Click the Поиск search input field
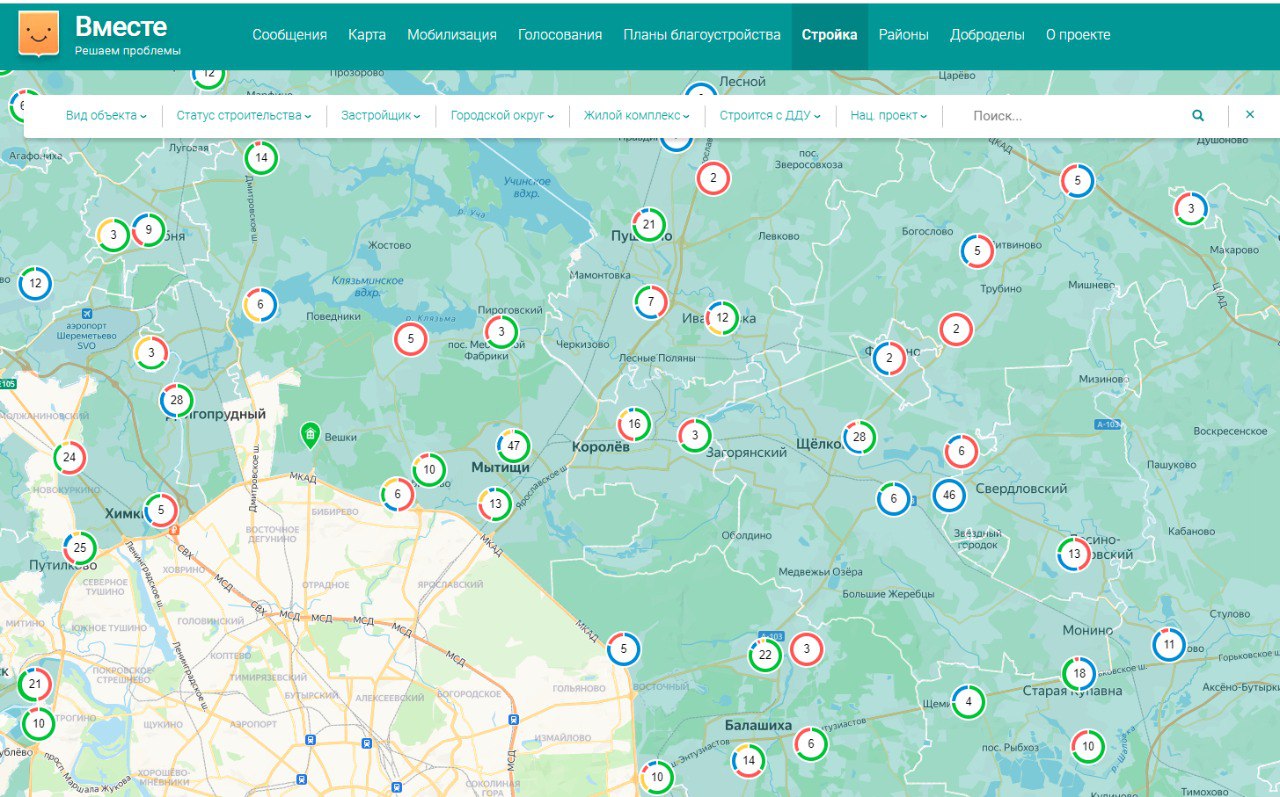The width and height of the screenshot is (1280, 797). tap(1070, 116)
